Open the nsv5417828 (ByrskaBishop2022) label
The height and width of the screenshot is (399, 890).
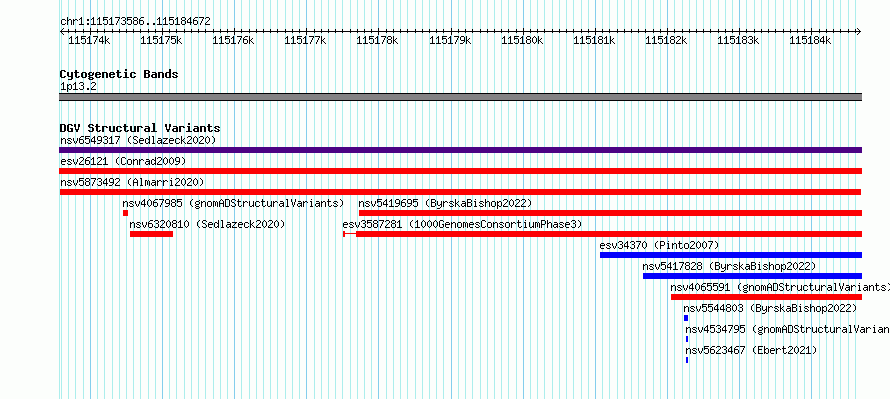coord(729,266)
